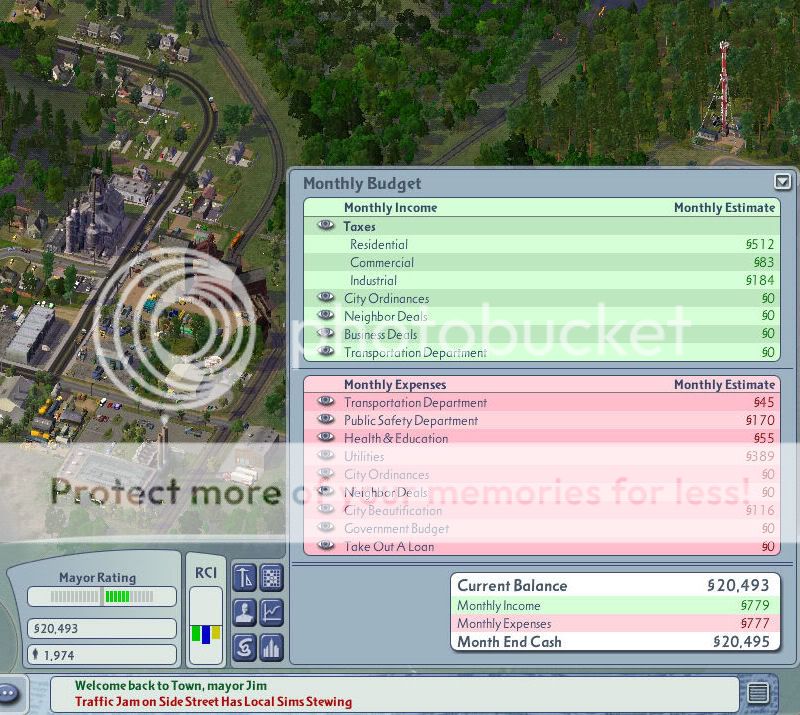
Task: Click the Neighbor Deals income label
Action: coord(386,316)
